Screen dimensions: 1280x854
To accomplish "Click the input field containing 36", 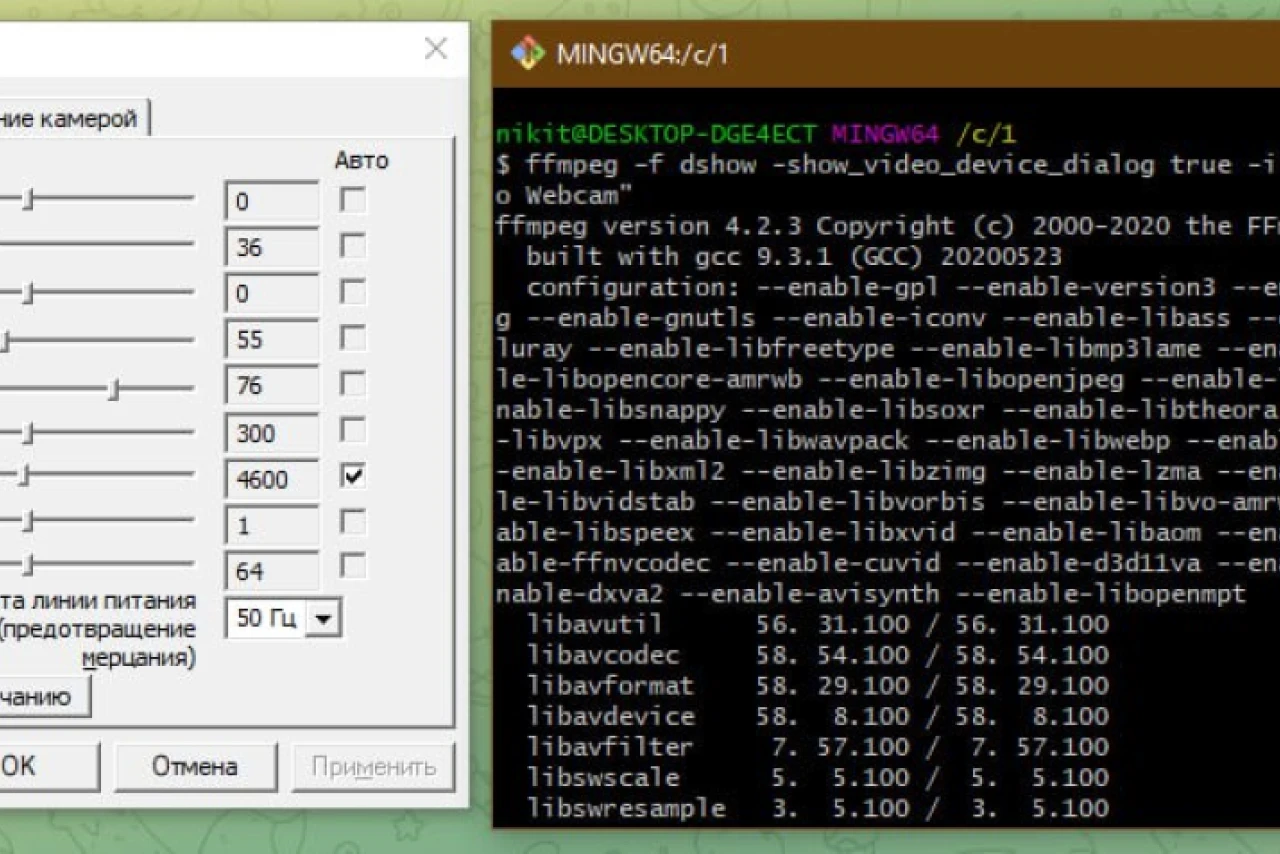I will pyautogui.click(x=272, y=247).
